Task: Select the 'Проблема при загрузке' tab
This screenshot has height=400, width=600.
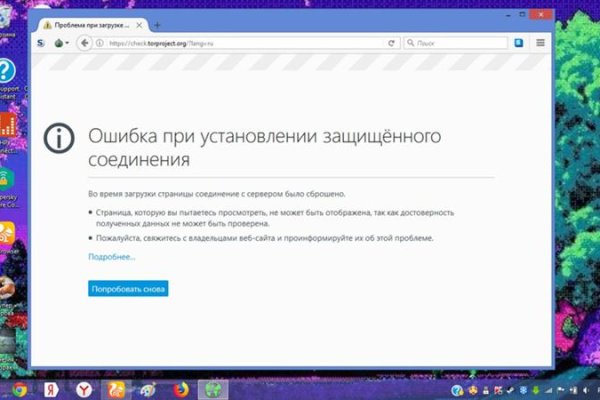Action: click(x=90, y=24)
